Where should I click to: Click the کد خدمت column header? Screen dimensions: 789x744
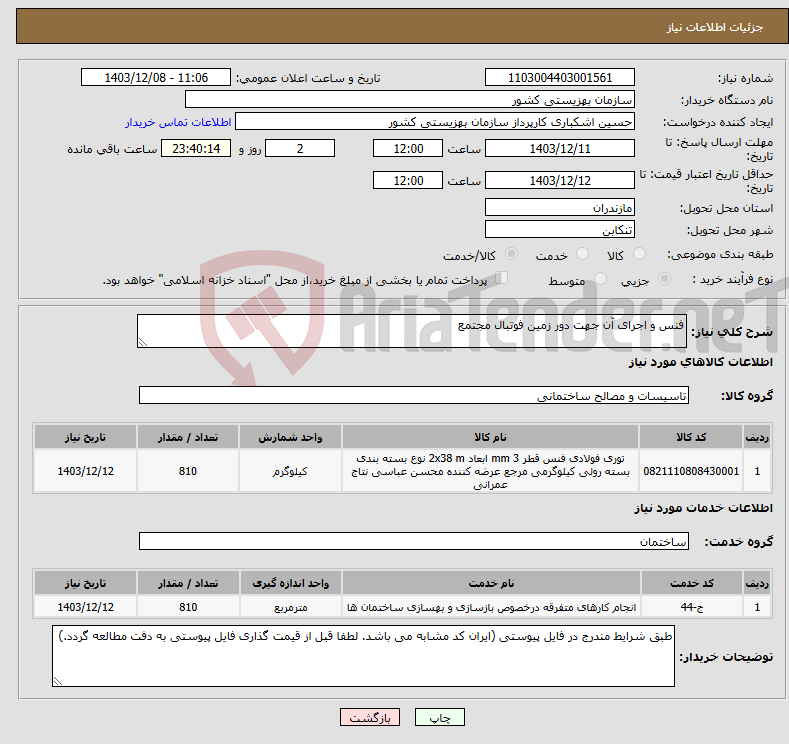692,583
